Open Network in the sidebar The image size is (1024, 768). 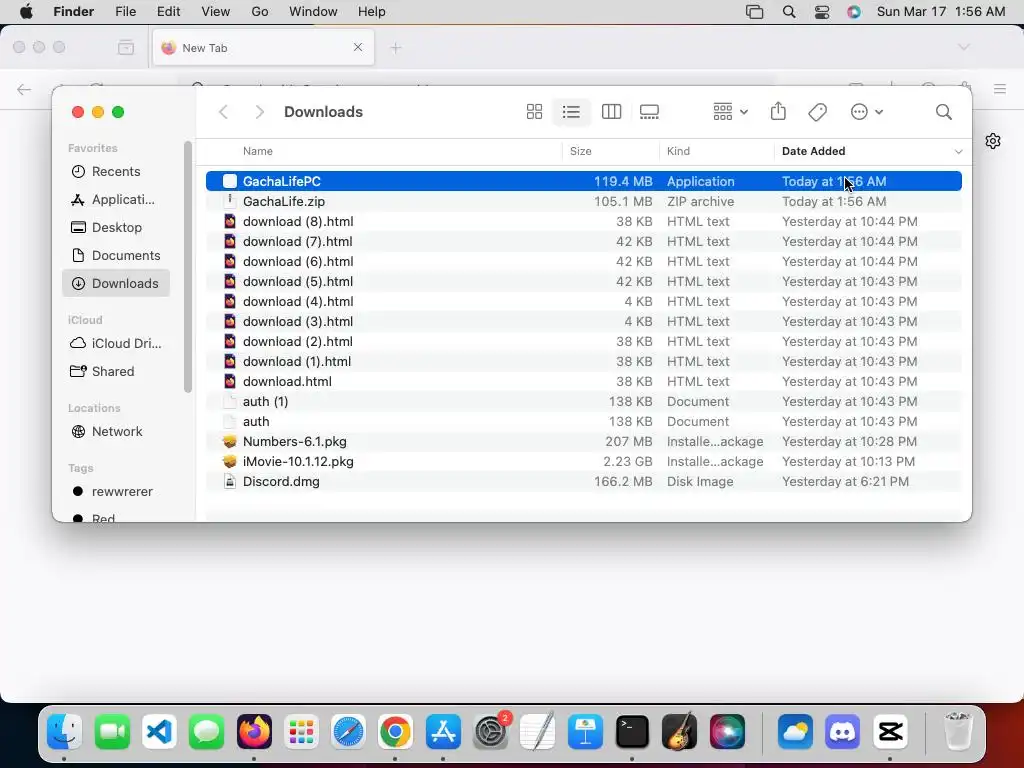[x=116, y=431]
